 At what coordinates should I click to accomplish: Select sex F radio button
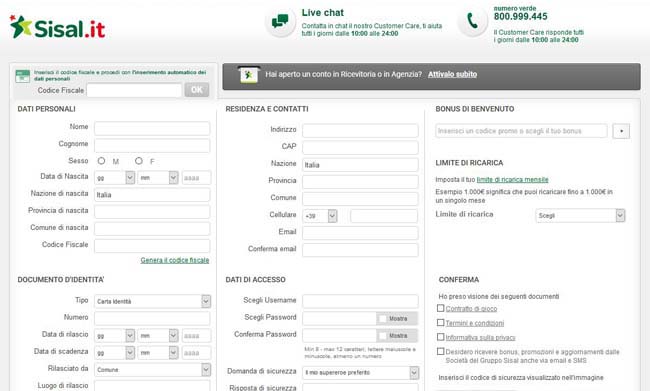(x=139, y=160)
